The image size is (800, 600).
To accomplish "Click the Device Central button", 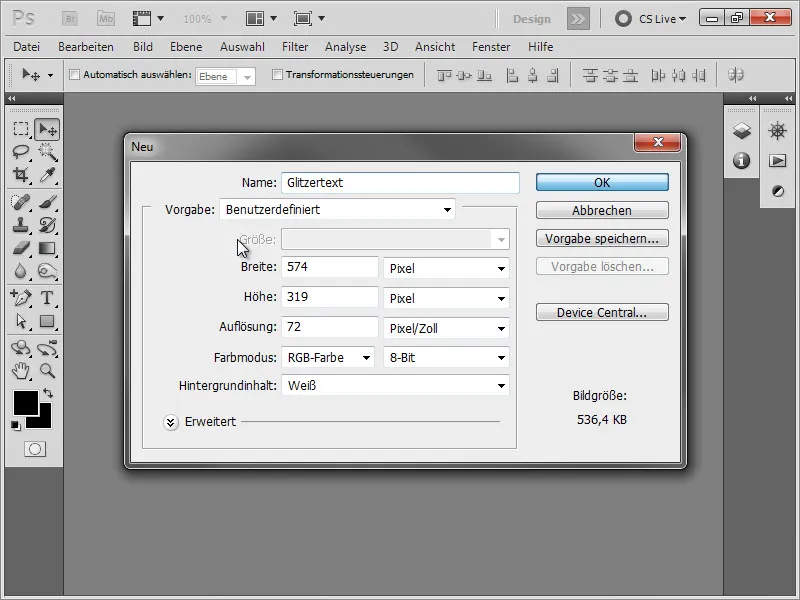I will click(x=602, y=312).
